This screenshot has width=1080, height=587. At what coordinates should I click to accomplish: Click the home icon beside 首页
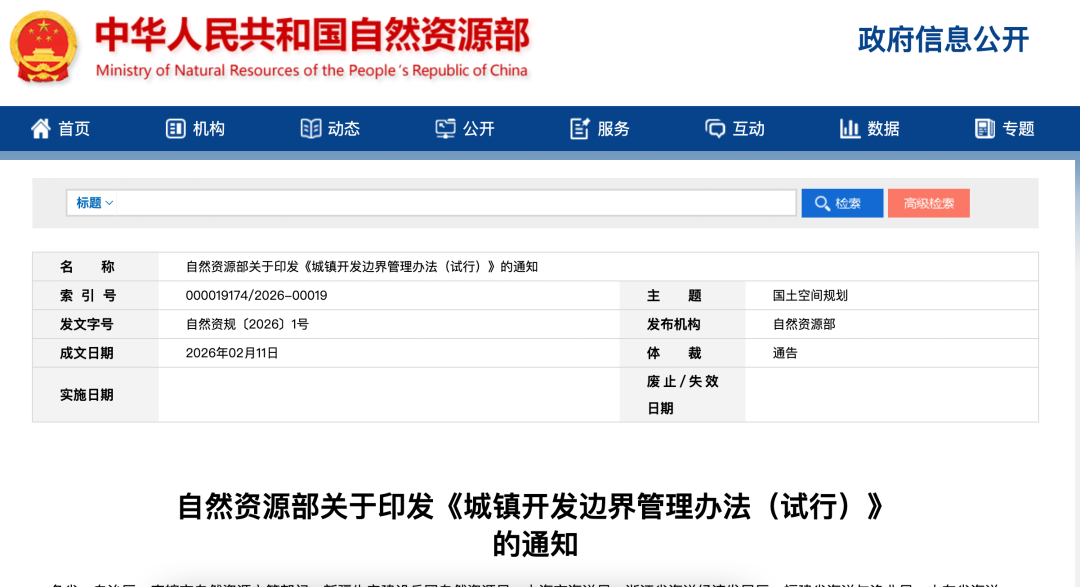[41, 128]
